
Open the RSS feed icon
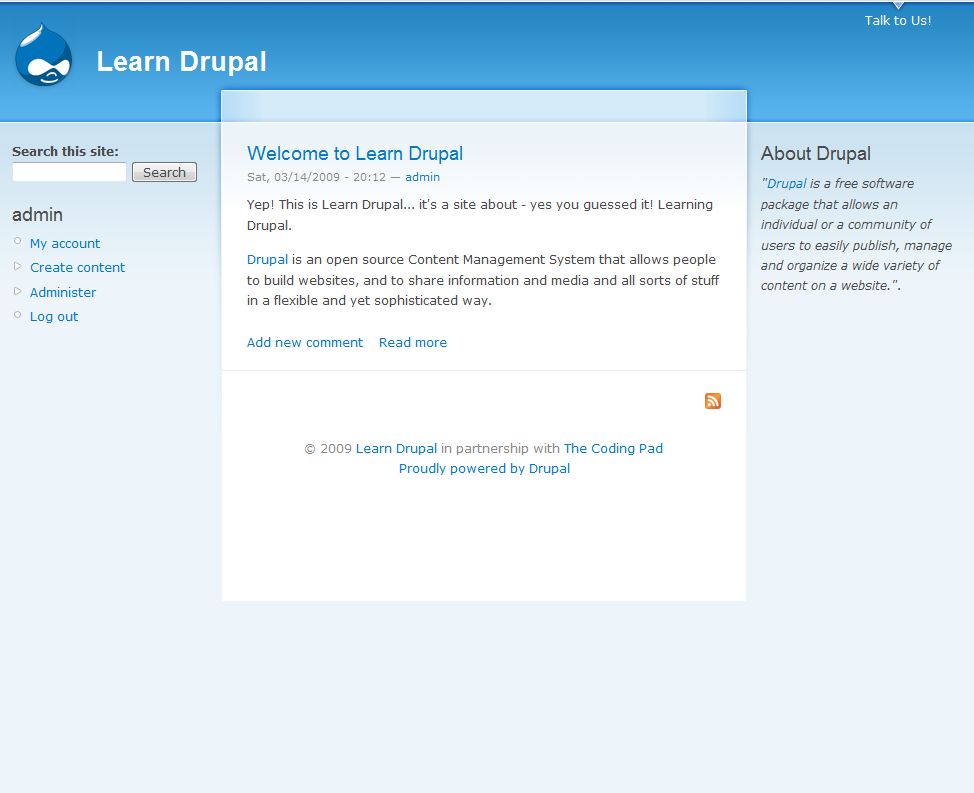click(x=712, y=401)
